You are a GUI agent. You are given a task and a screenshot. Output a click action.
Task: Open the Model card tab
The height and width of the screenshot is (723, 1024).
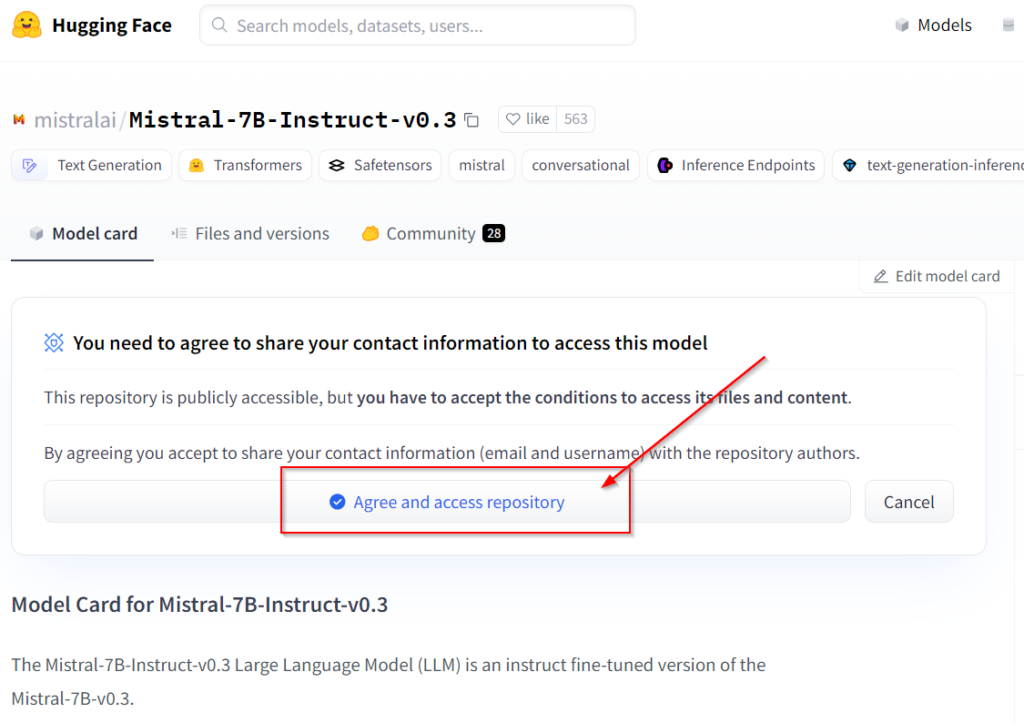click(83, 234)
